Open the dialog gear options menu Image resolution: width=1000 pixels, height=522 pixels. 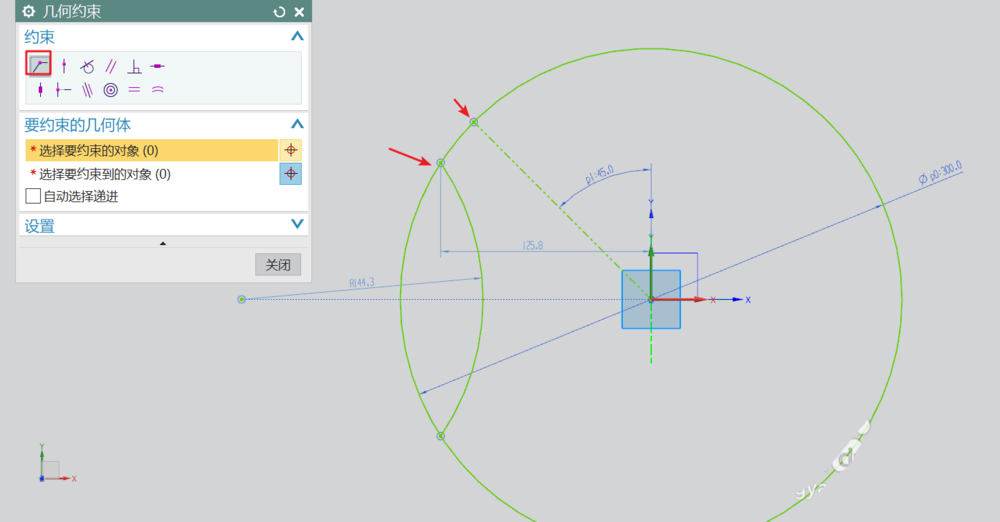click(29, 11)
